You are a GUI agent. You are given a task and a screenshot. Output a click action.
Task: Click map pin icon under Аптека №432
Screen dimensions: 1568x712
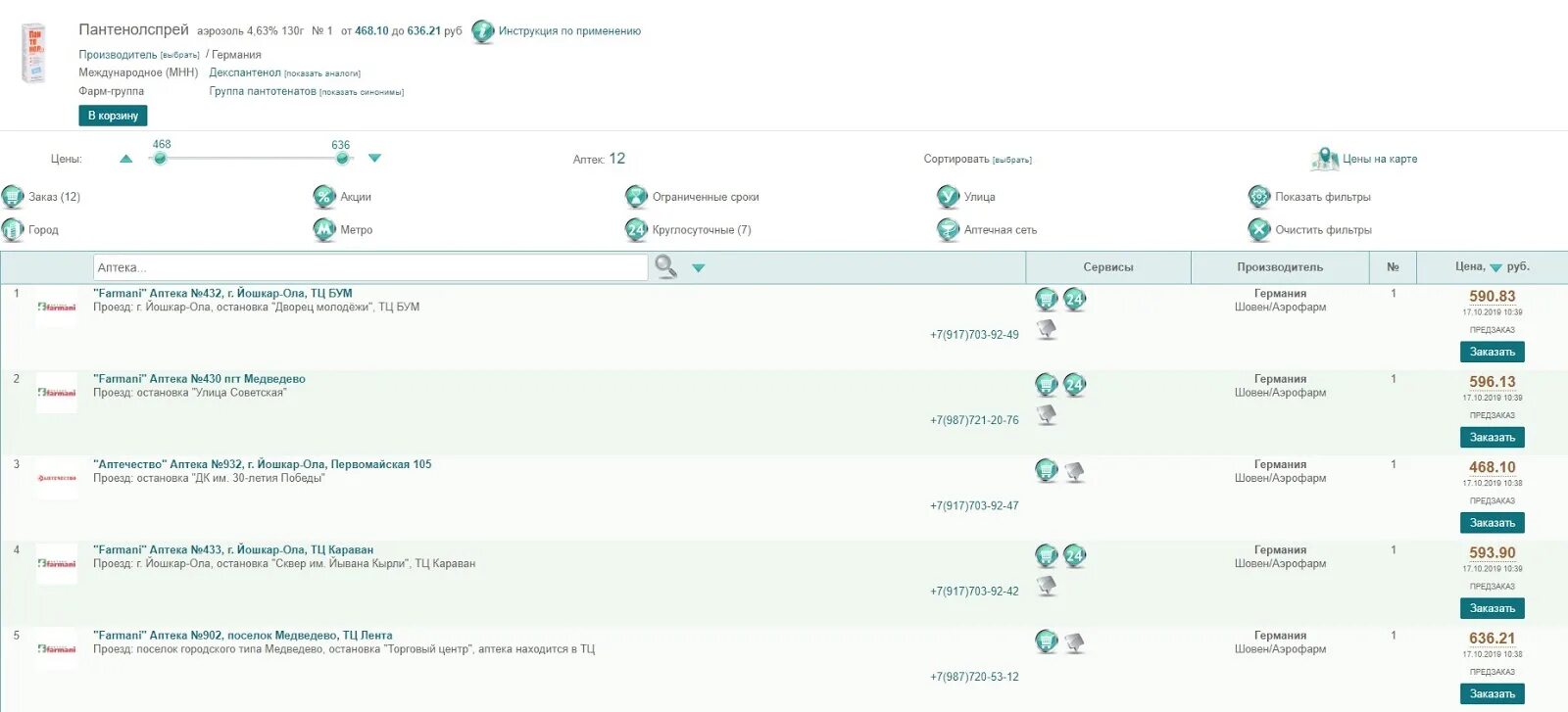1047,330
